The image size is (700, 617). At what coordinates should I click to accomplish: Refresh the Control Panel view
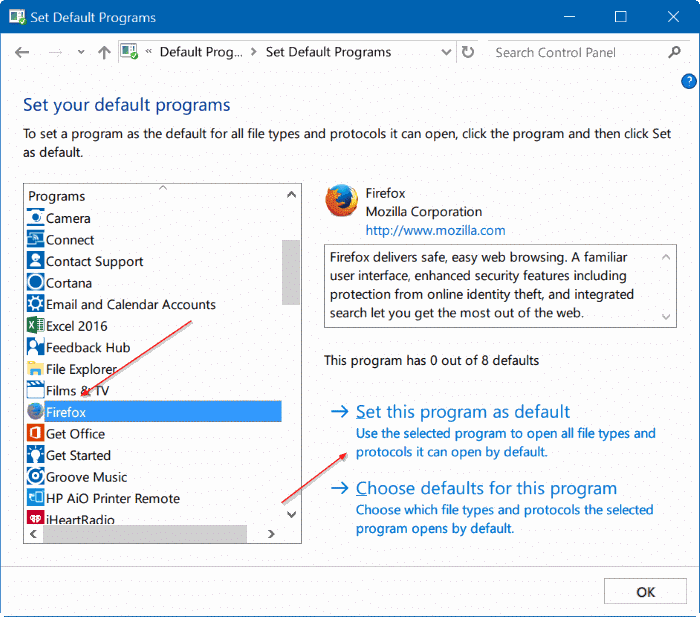[467, 52]
